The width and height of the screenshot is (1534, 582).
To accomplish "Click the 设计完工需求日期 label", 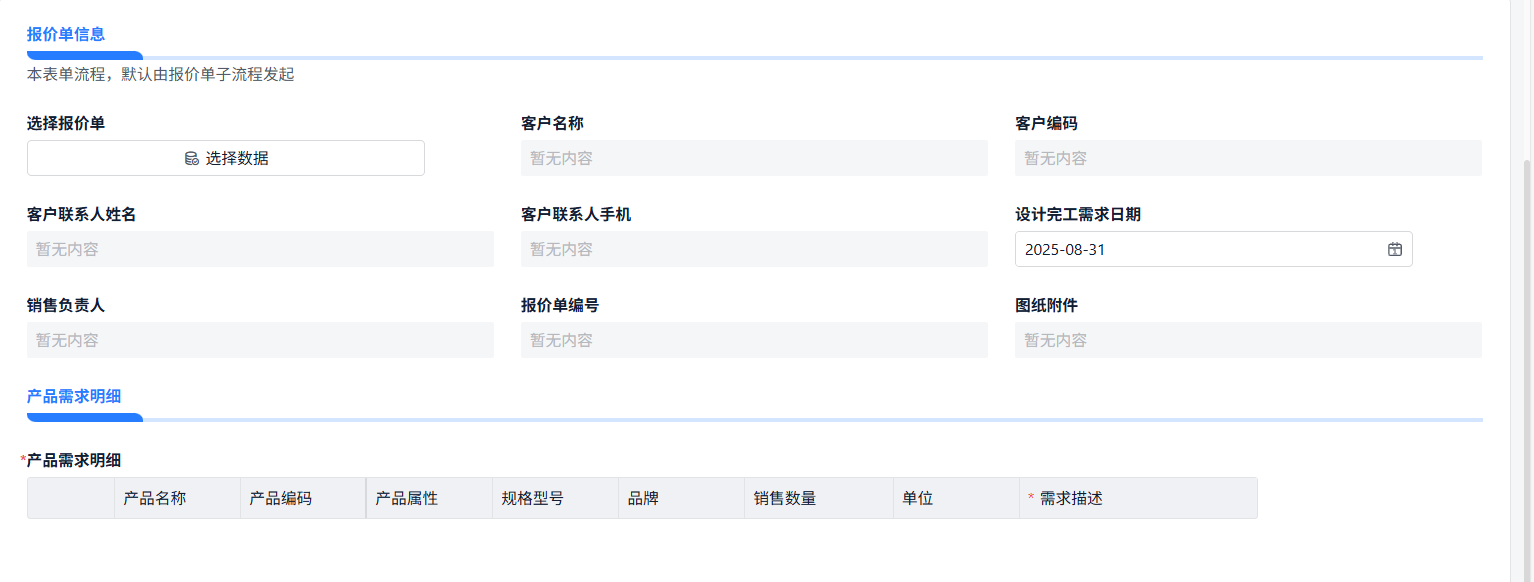I will coord(1078,214).
